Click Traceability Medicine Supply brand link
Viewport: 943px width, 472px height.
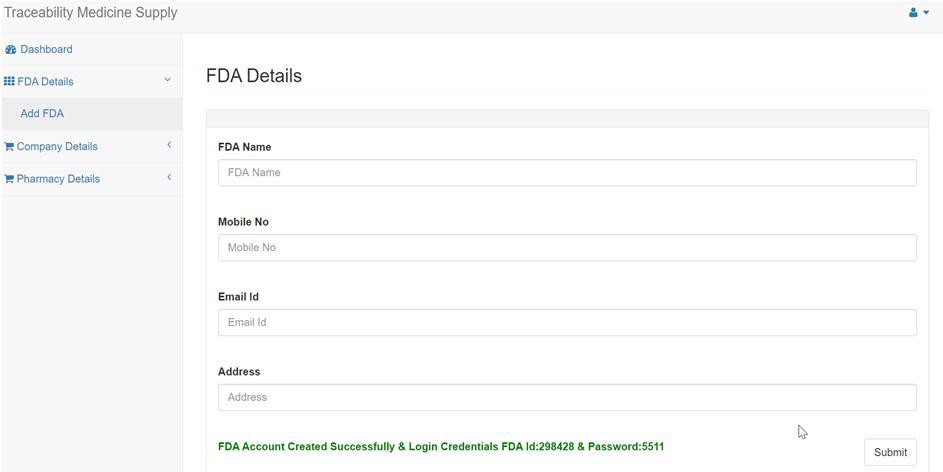[x=91, y=13]
